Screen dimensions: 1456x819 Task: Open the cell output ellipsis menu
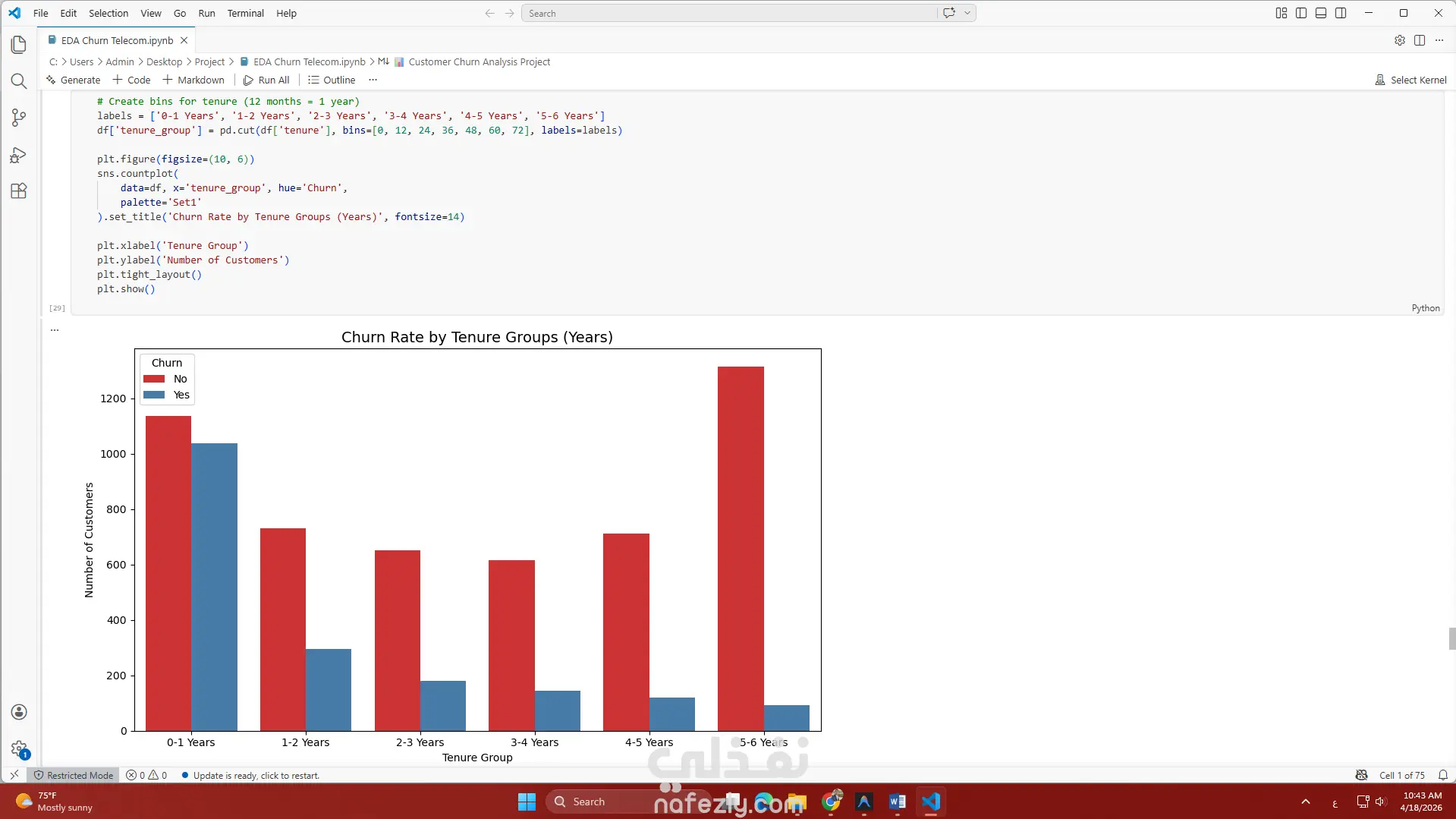click(x=55, y=330)
